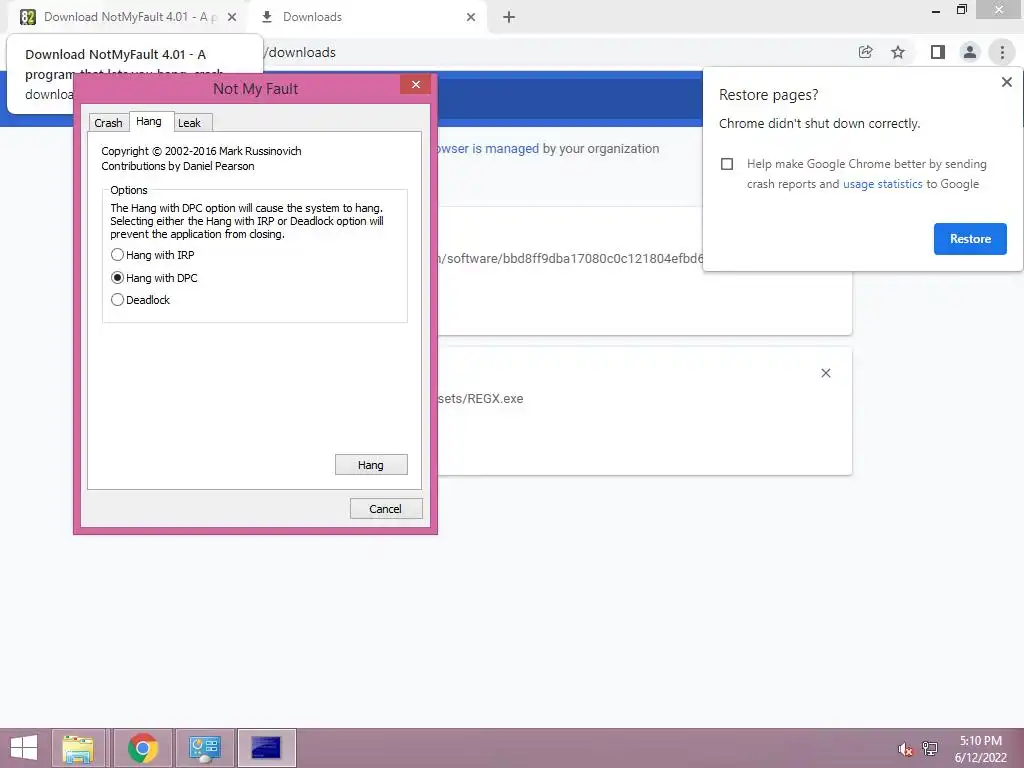The image size is (1024, 768).
Task: Remove REGX.exe download entry
Action: (825, 373)
